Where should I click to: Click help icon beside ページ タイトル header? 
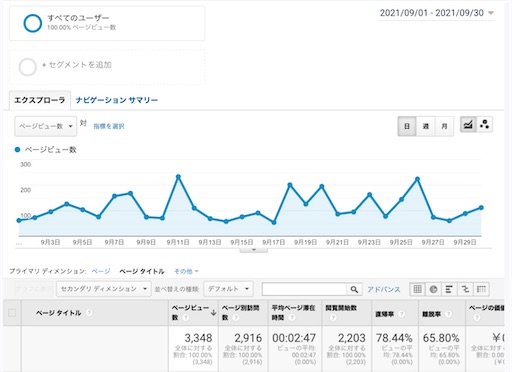coord(89,313)
